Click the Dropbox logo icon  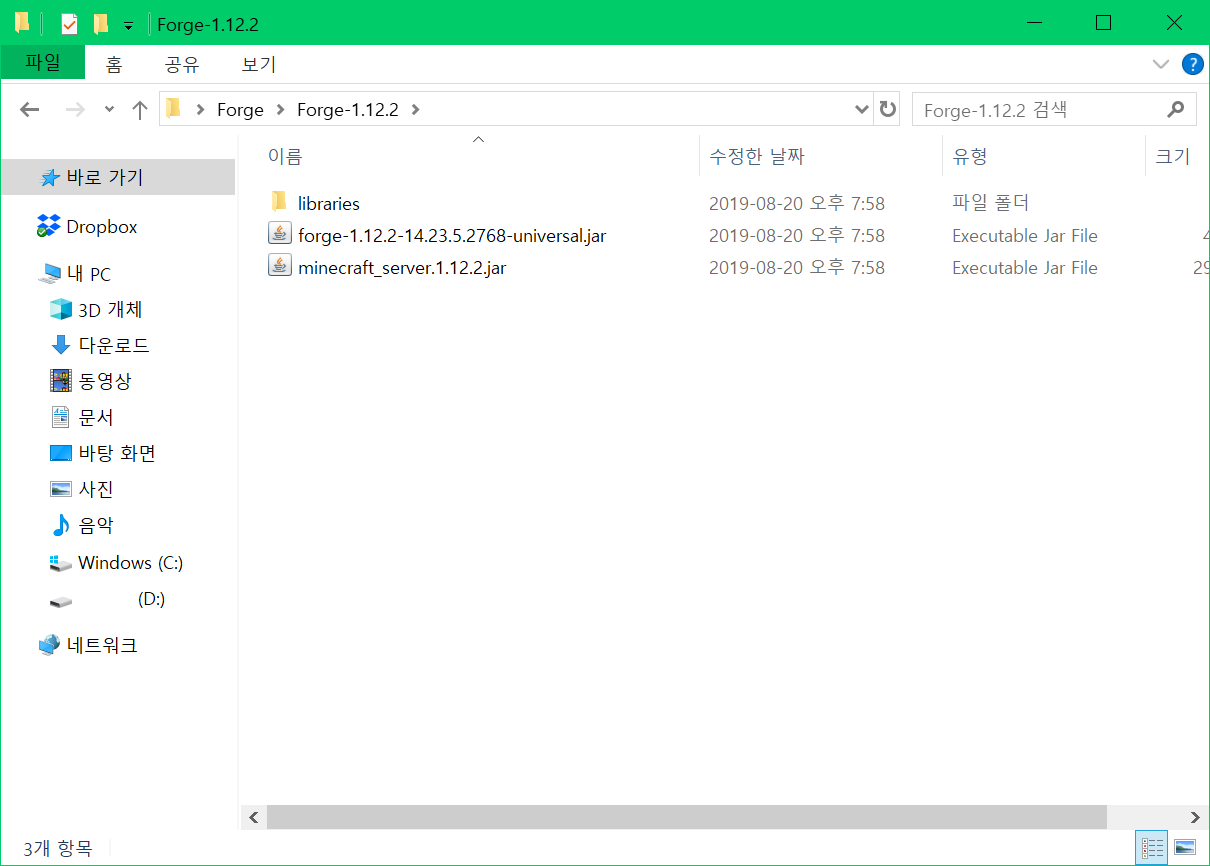[48, 226]
